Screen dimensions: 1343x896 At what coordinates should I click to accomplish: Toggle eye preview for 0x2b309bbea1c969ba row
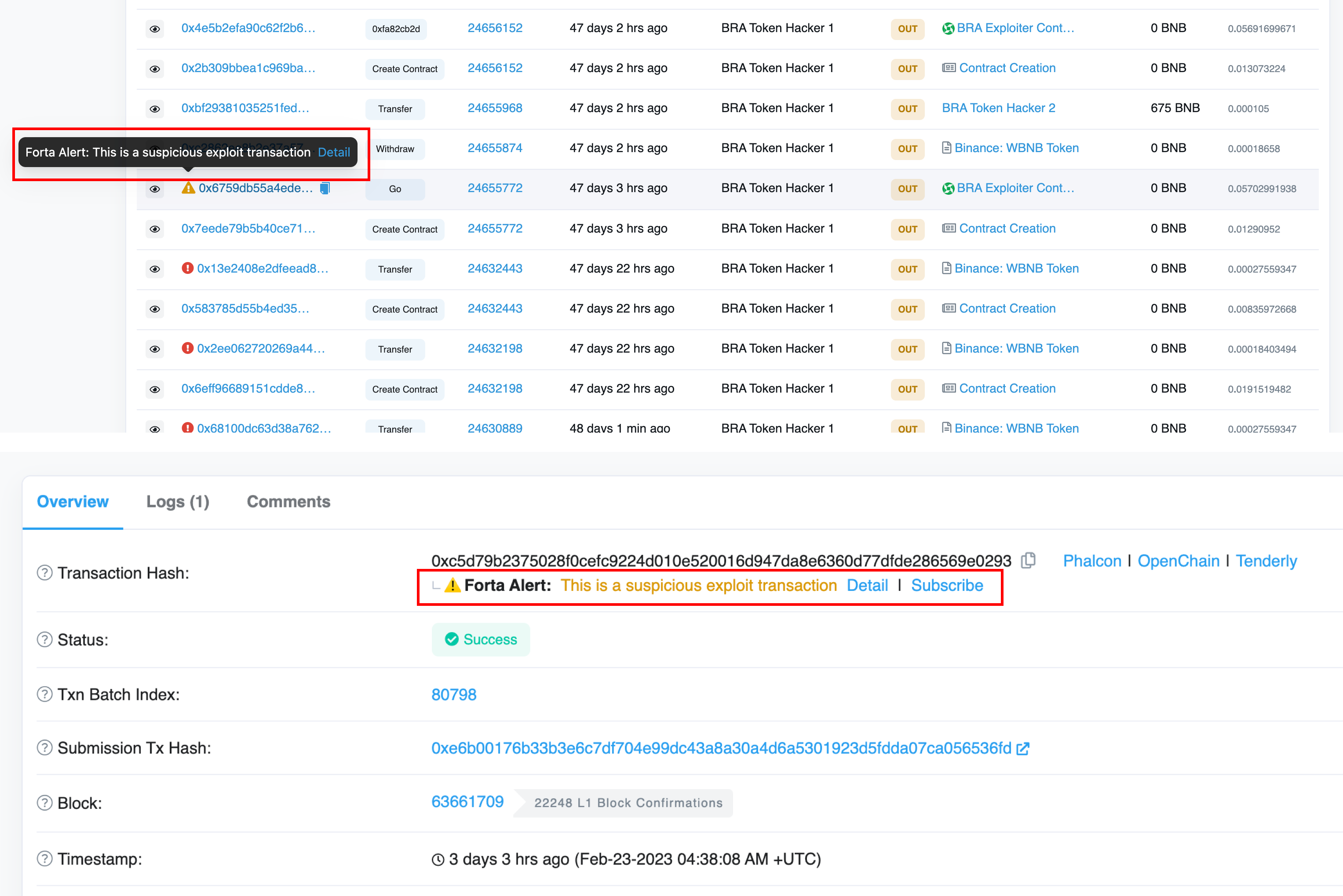154,69
